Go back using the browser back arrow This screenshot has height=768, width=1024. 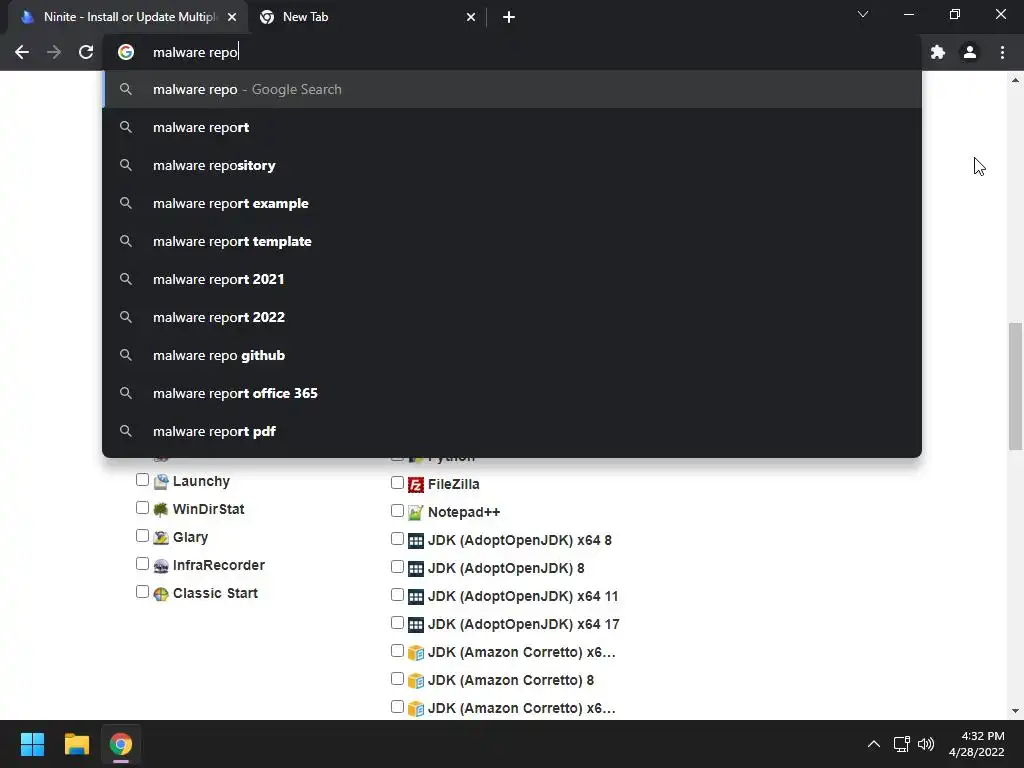(x=22, y=52)
